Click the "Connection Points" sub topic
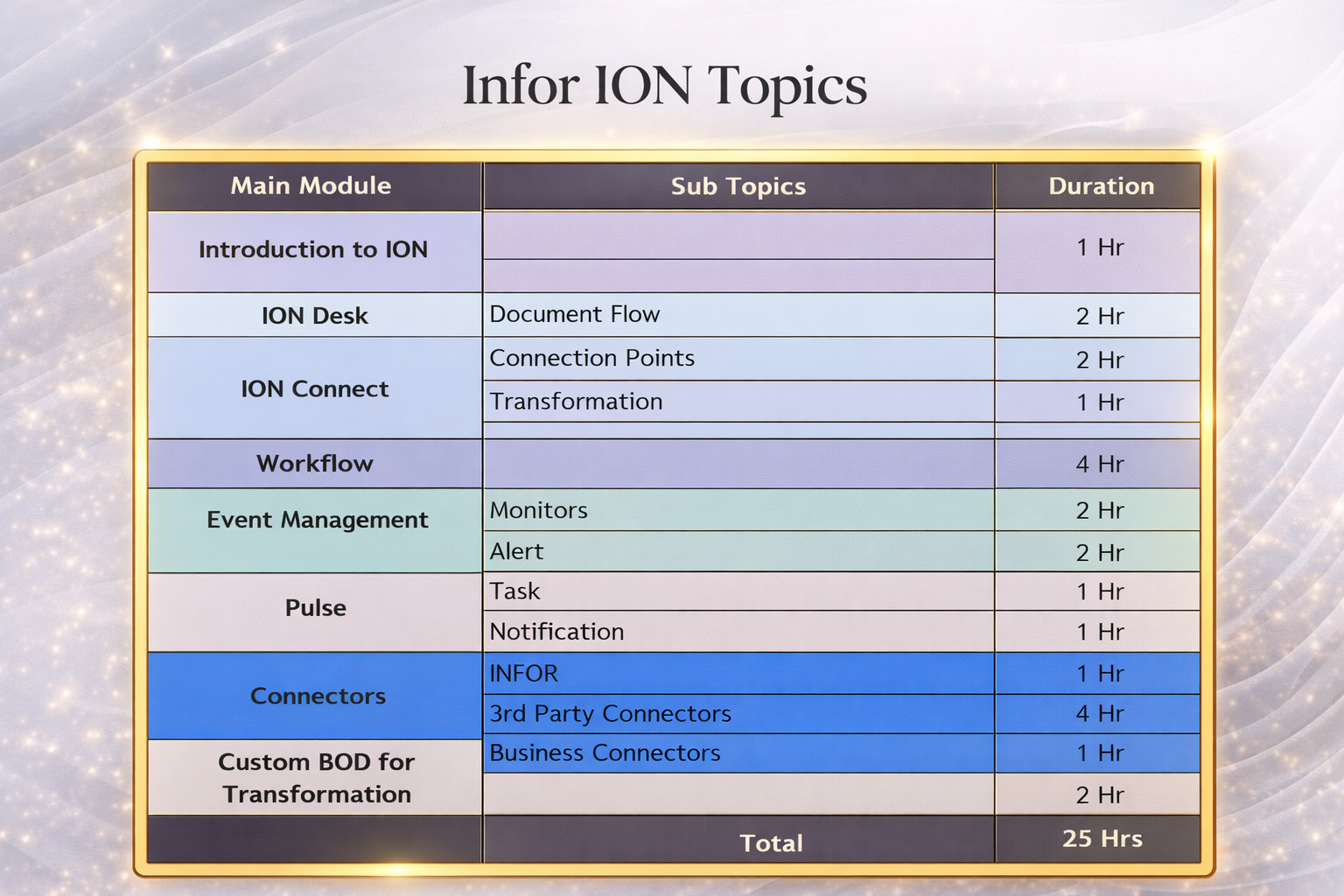This screenshot has width=1344, height=896. tap(592, 358)
